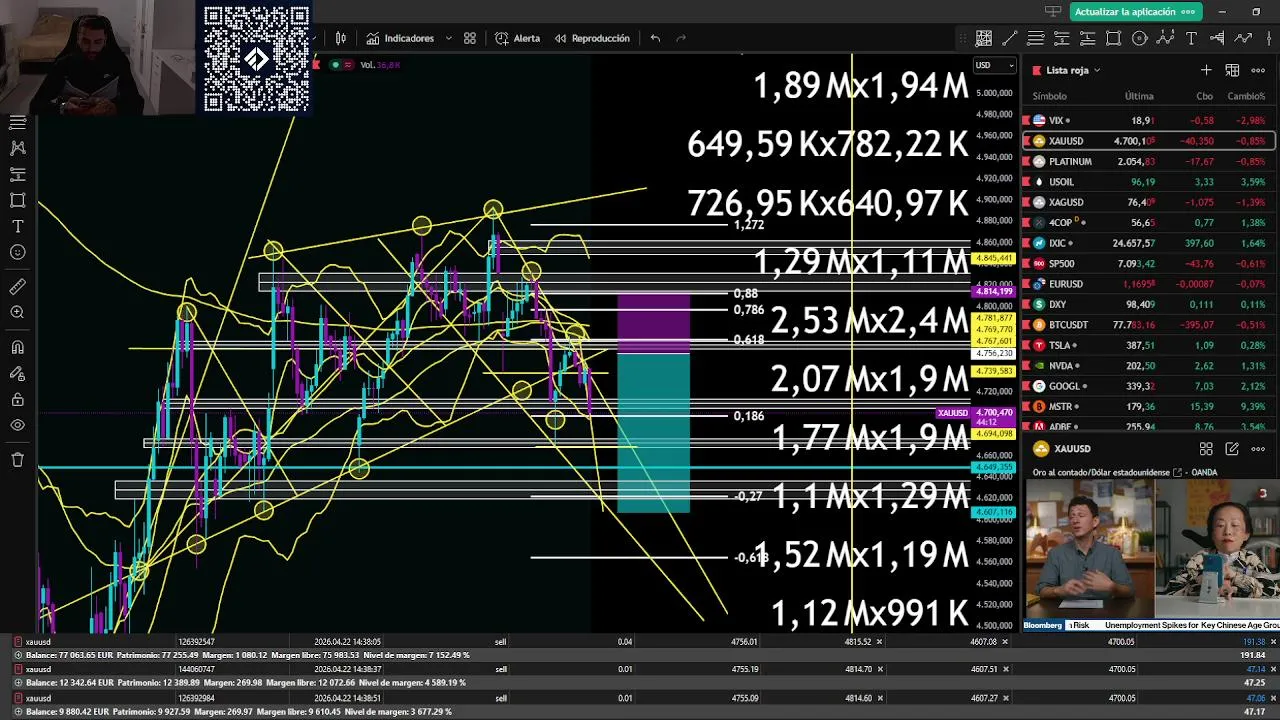
Task: Change chart type with the candles icon
Action: (341, 38)
